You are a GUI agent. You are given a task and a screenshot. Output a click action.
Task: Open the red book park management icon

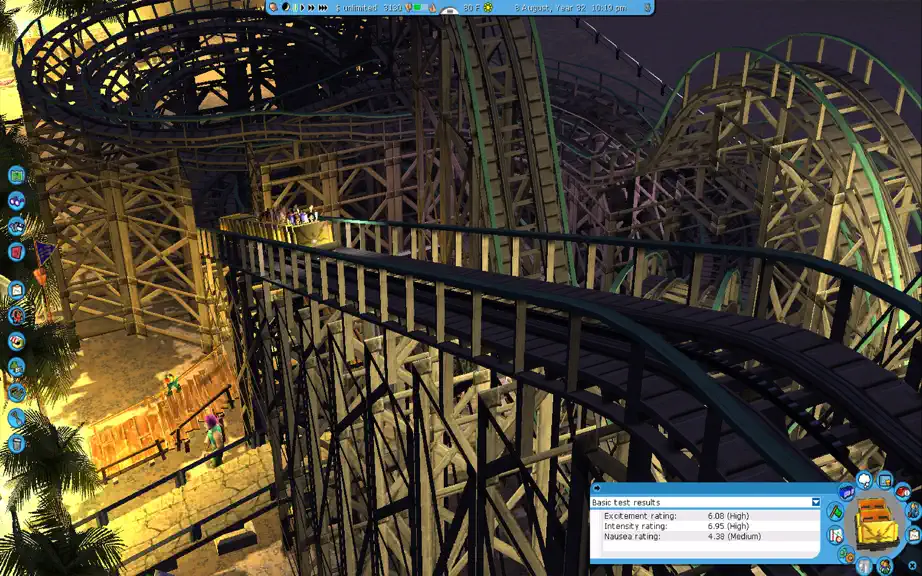16,252
